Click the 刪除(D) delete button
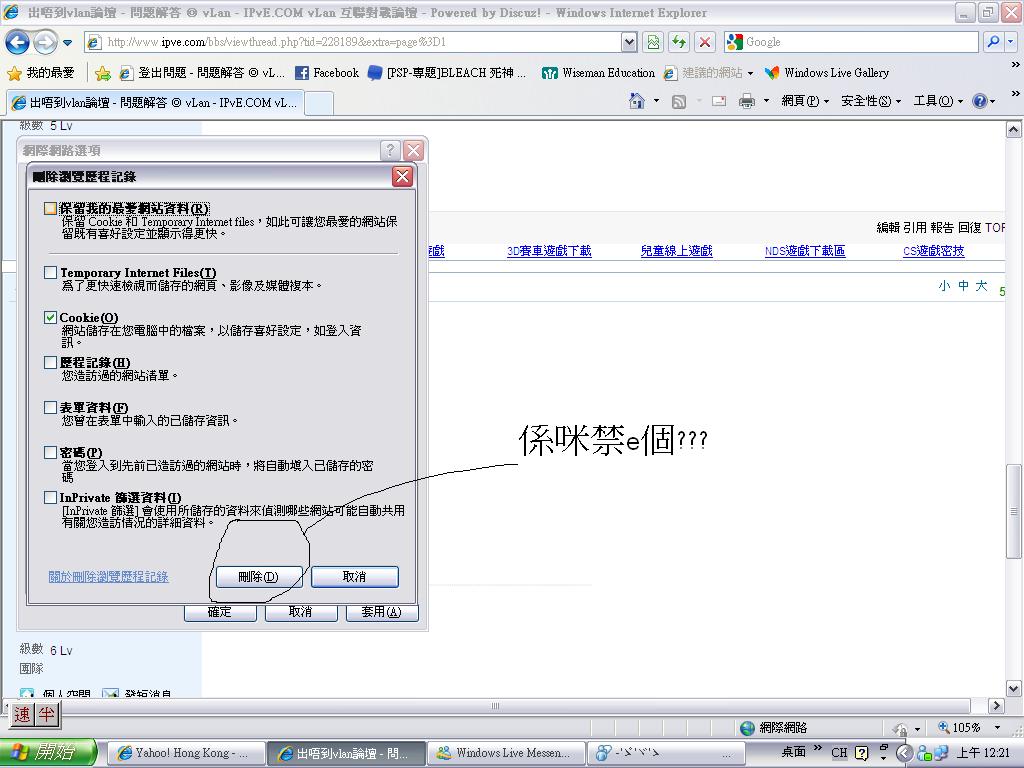This screenshot has height=768, width=1024. (x=259, y=577)
